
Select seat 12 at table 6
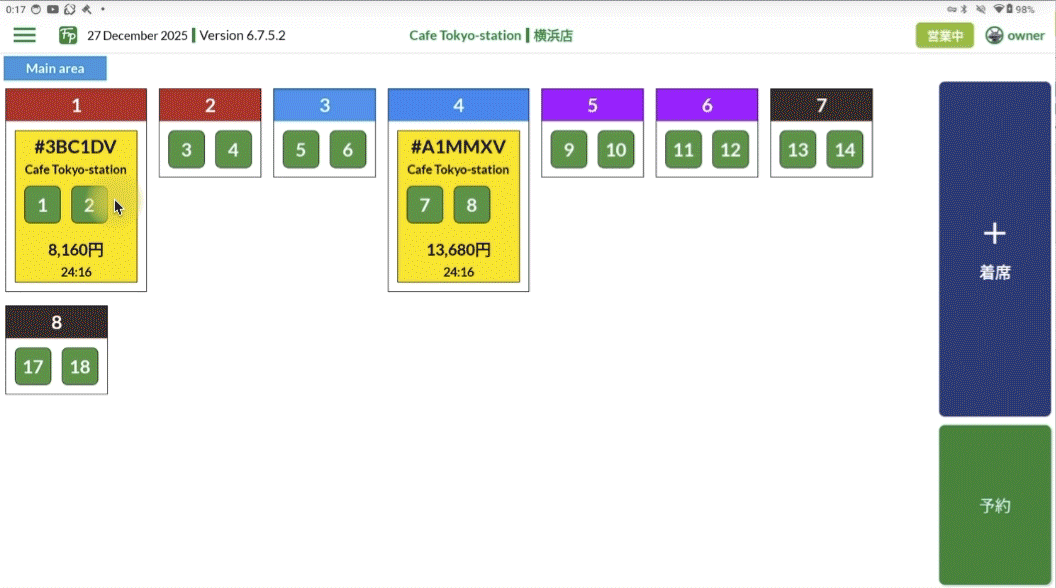pyautogui.click(x=730, y=150)
